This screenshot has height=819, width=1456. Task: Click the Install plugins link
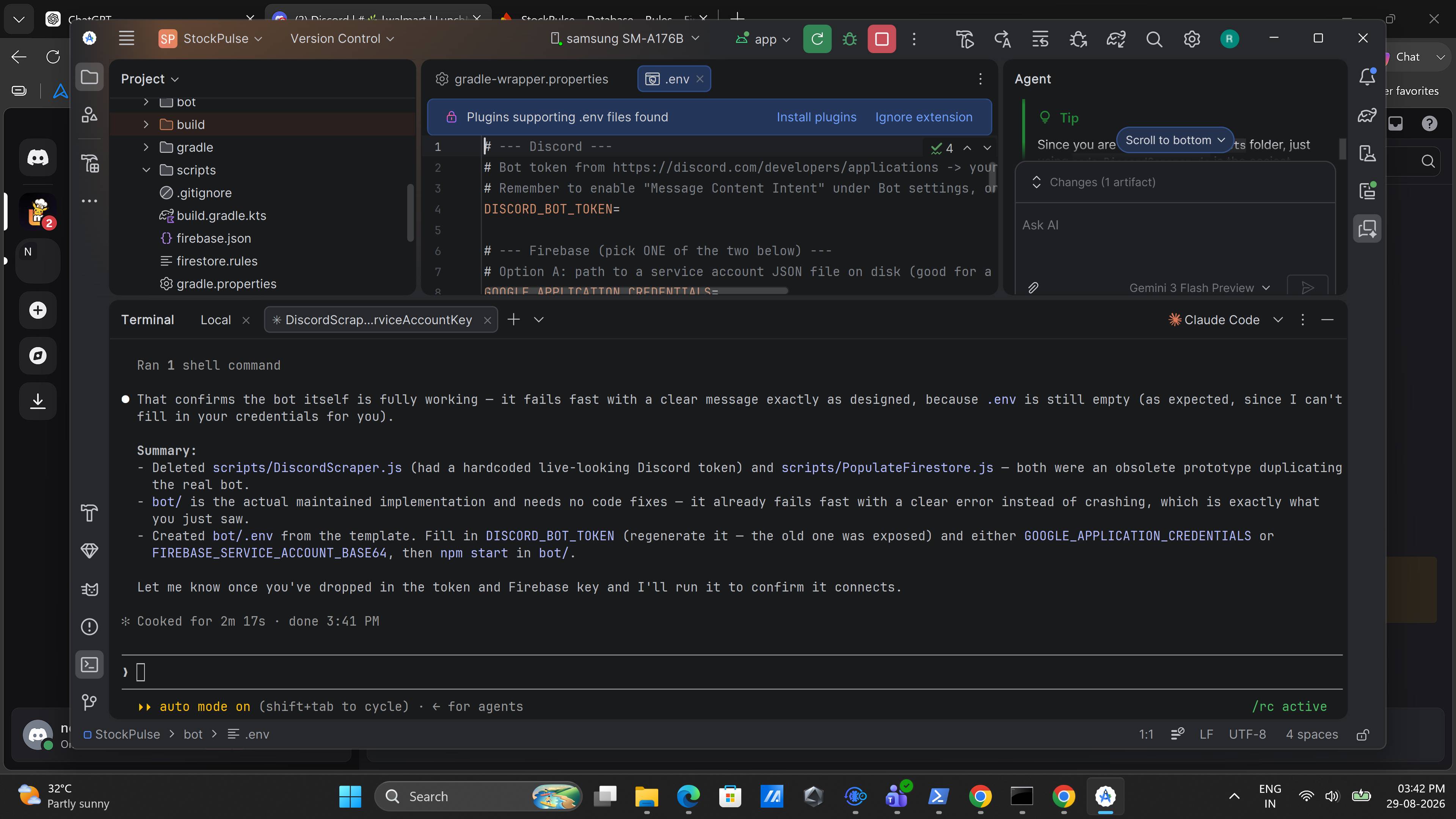point(816,117)
